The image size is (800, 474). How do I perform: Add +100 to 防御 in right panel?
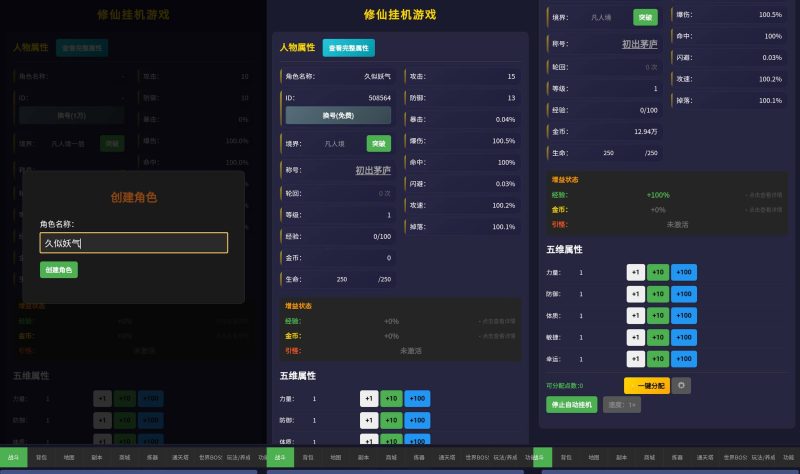(684, 294)
